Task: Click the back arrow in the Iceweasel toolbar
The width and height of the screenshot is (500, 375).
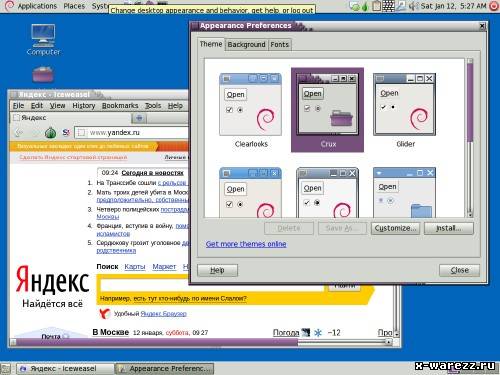Action: click(x=19, y=133)
